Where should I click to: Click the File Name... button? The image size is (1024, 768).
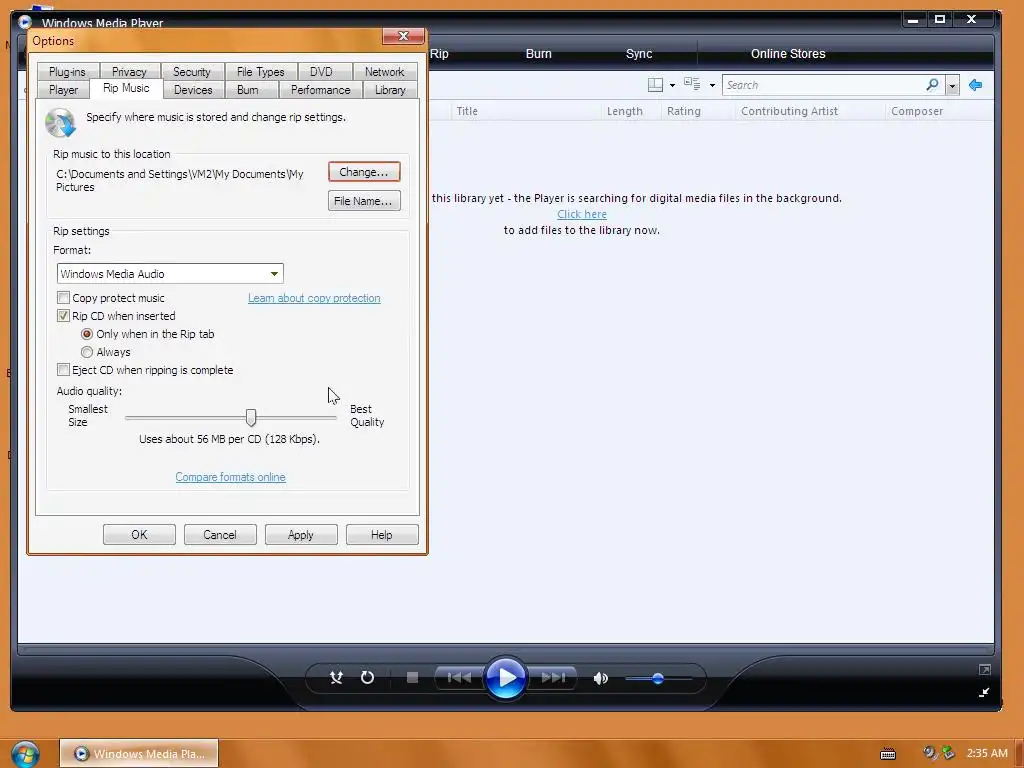(x=364, y=201)
